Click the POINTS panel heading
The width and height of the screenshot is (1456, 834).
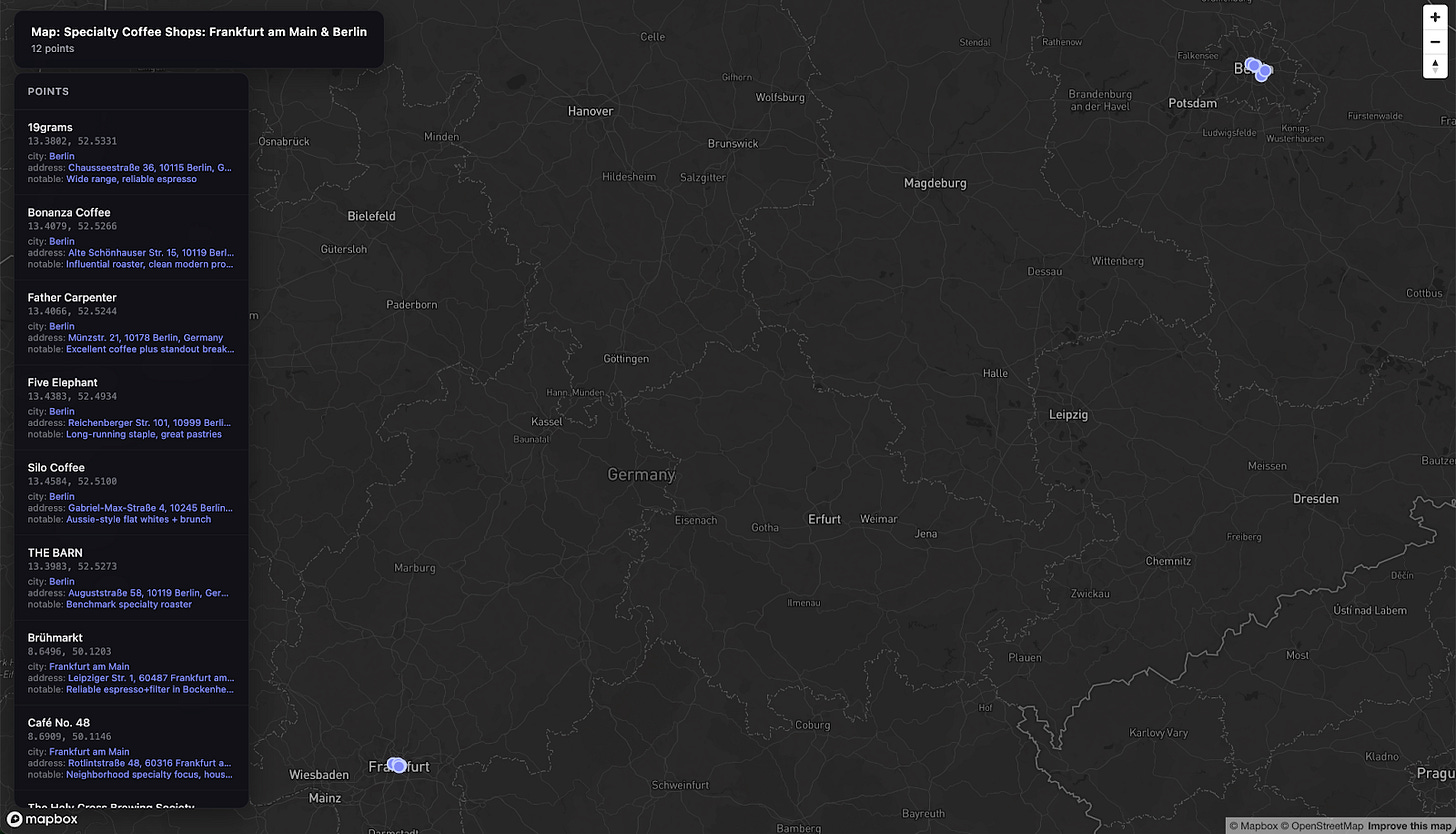click(48, 91)
